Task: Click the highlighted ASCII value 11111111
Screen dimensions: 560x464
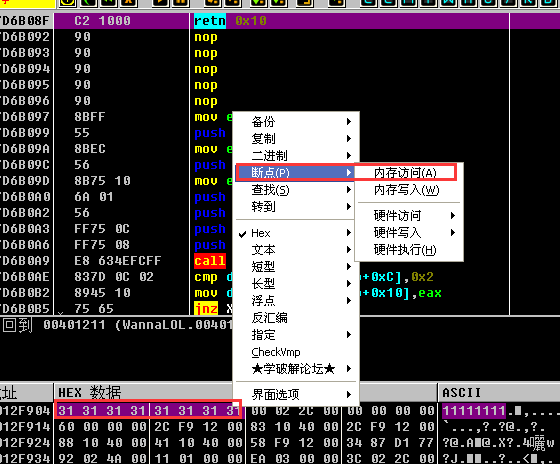Action: point(474,411)
